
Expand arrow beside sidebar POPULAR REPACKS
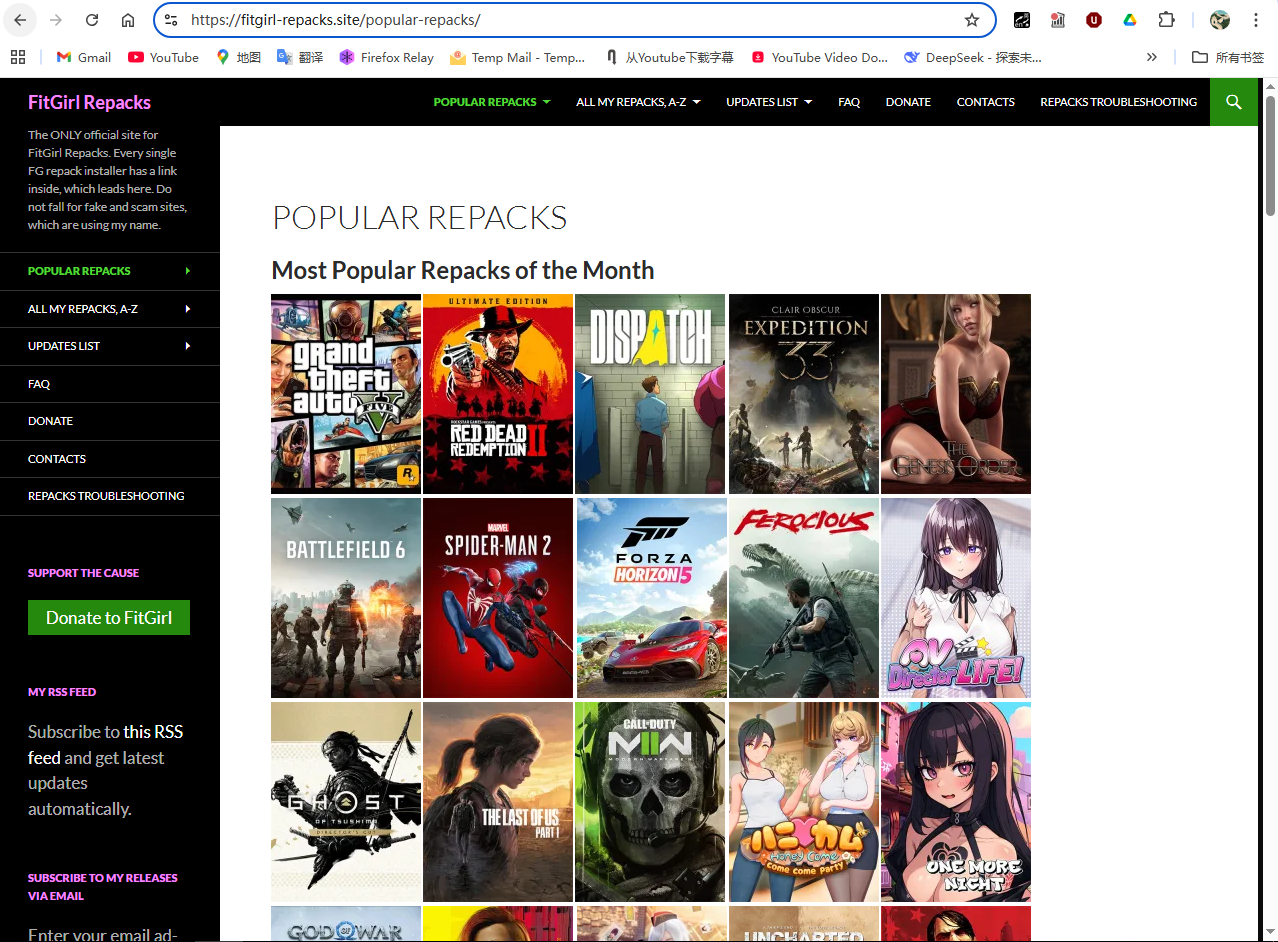pyautogui.click(x=188, y=271)
